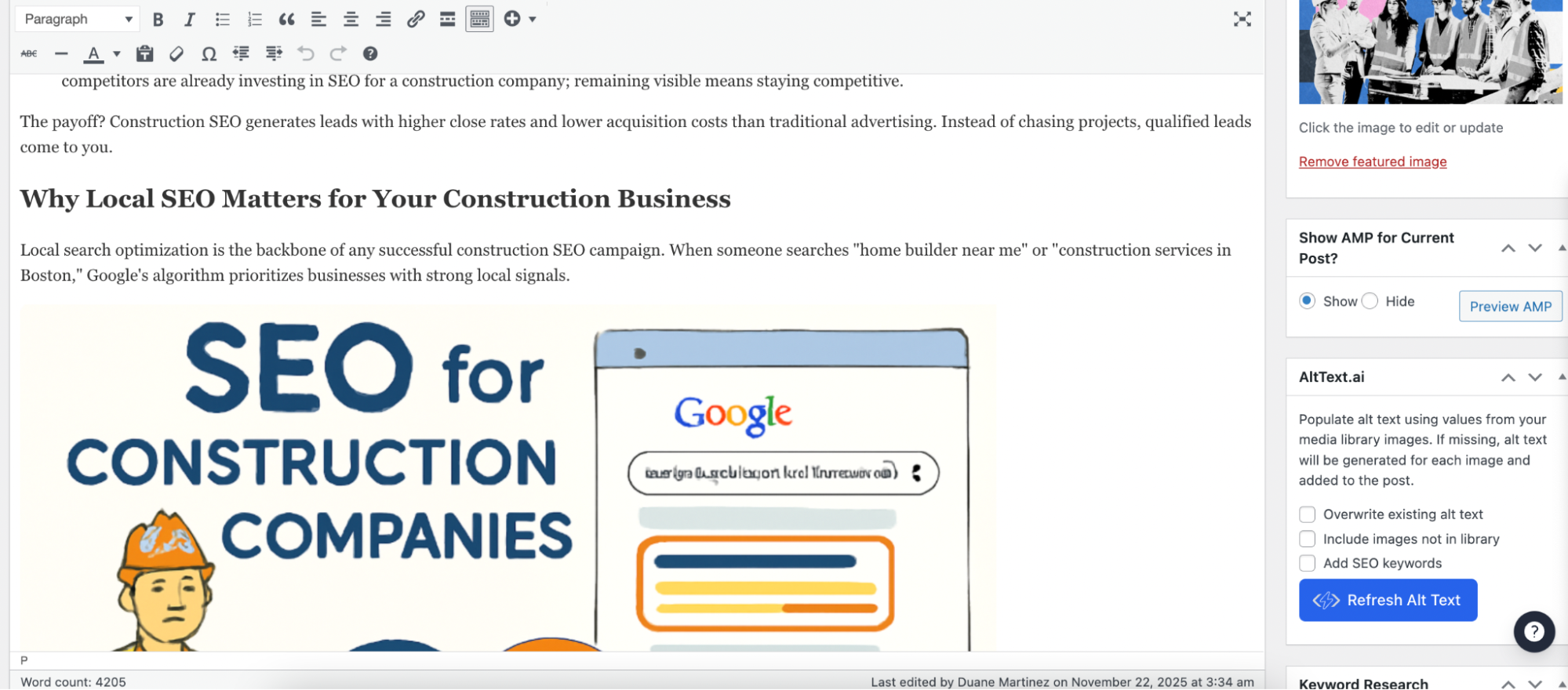Open the floating help question button
Viewport: 1568px width, 690px height.
(1533, 631)
